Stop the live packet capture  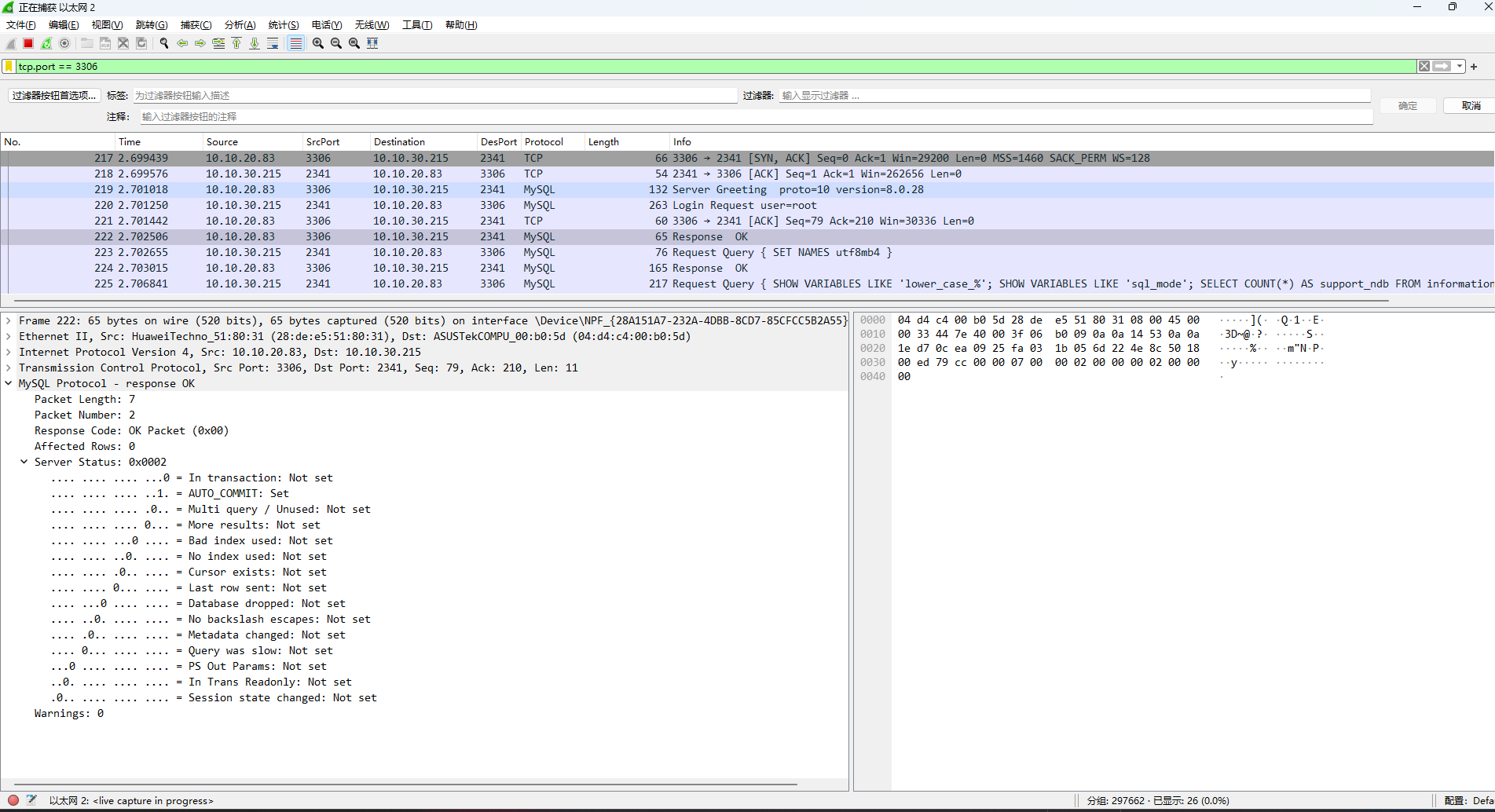tap(28, 43)
